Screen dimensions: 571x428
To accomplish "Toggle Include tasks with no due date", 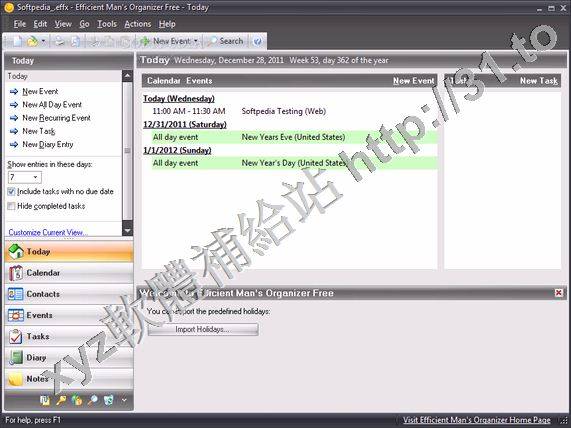I will 11,192.
